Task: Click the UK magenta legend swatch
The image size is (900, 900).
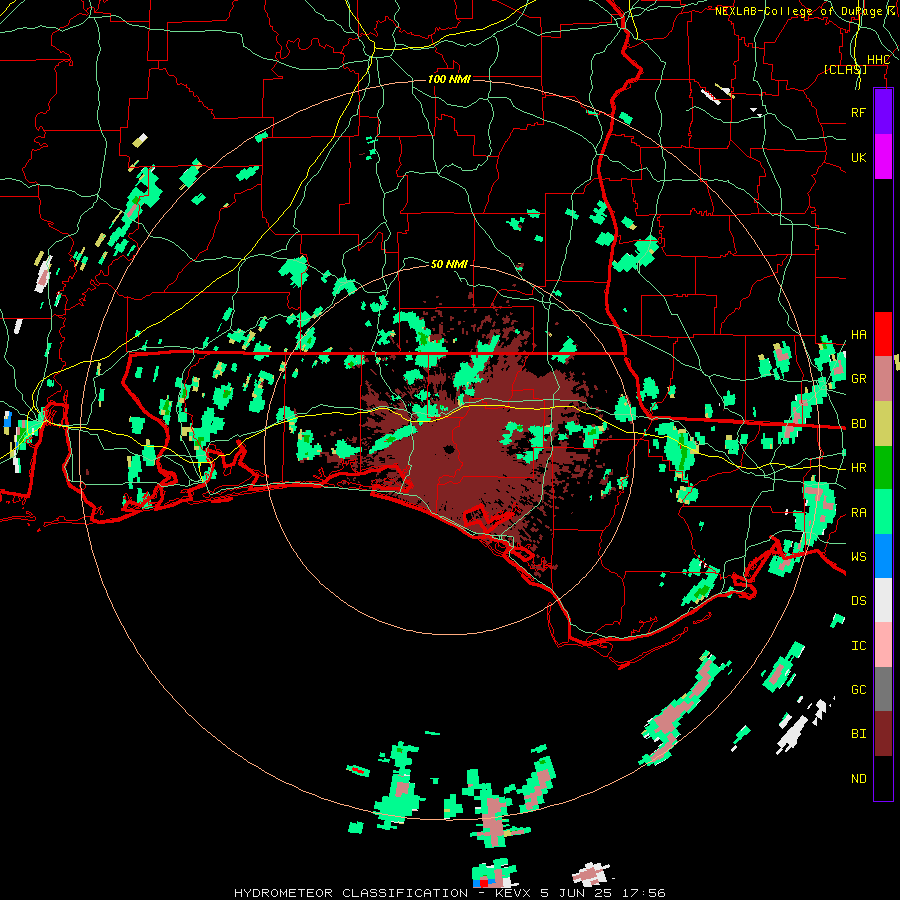Action: (x=883, y=157)
